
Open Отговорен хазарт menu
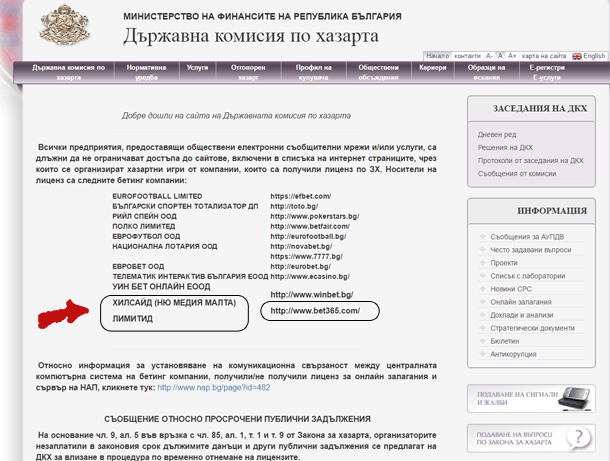tap(248, 72)
